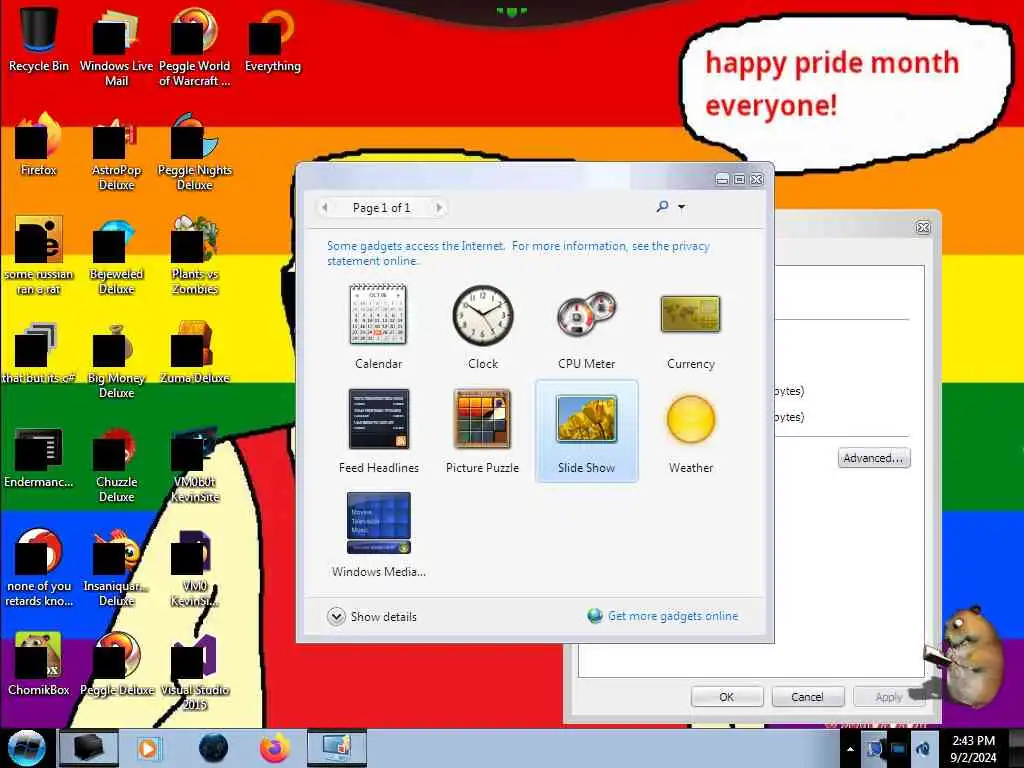Maximize the gadget gallery window
This screenshot has height=768, width=1024.
(x=739, y=179)
